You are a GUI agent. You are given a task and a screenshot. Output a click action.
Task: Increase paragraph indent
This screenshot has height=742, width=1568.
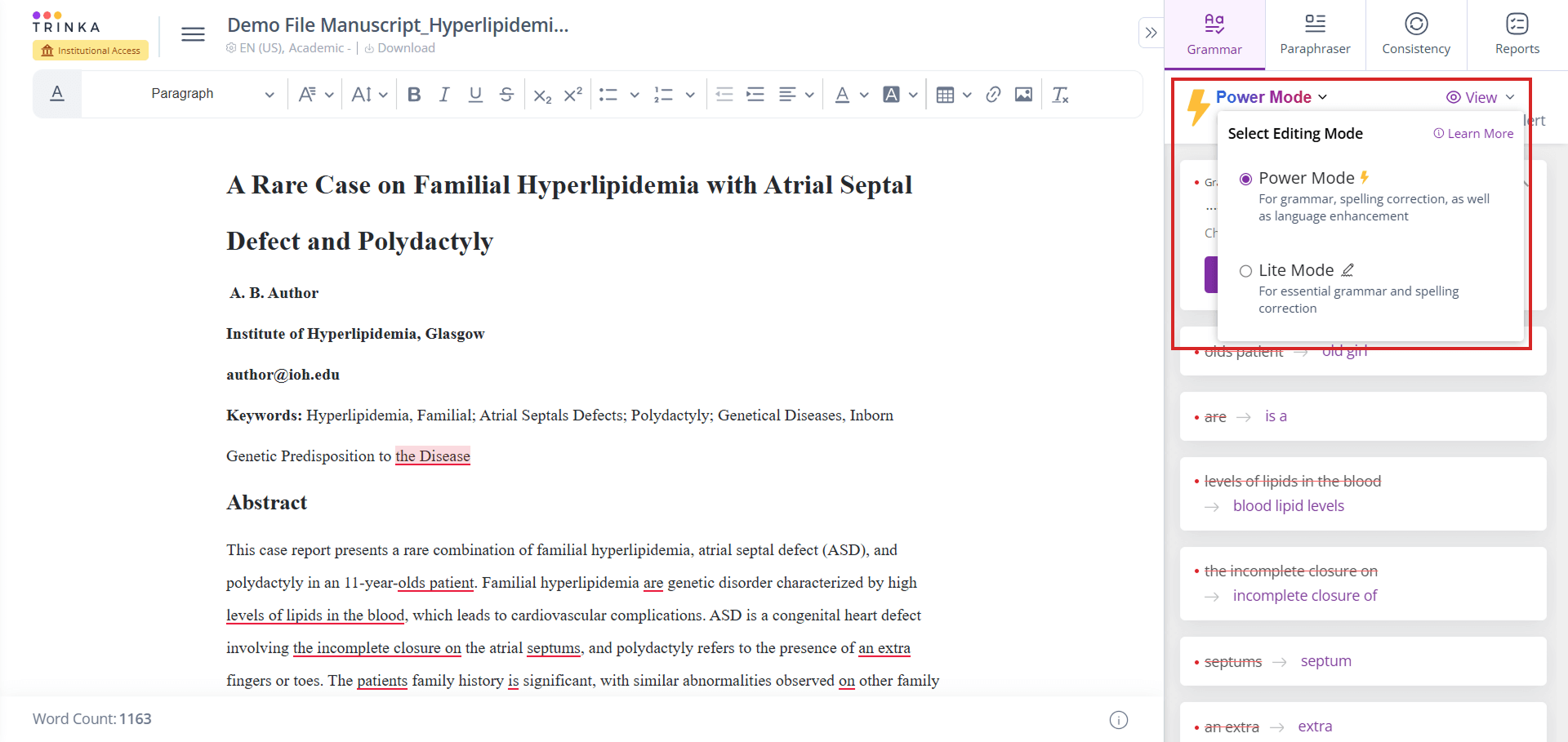(755, 95)
